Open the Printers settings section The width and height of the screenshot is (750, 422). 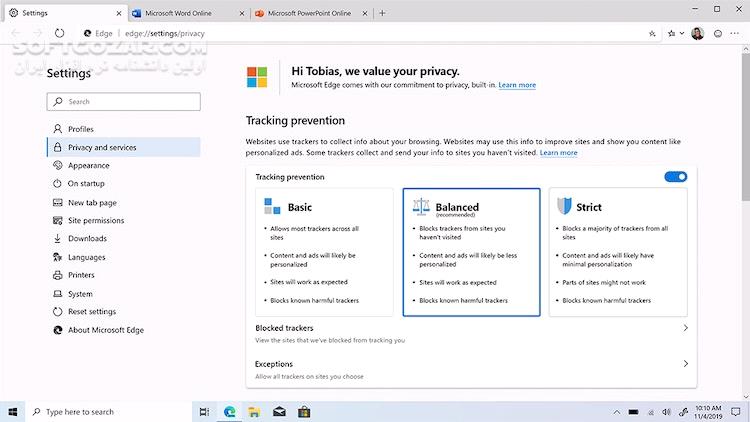pyautogui.click(x=123, y=275)
